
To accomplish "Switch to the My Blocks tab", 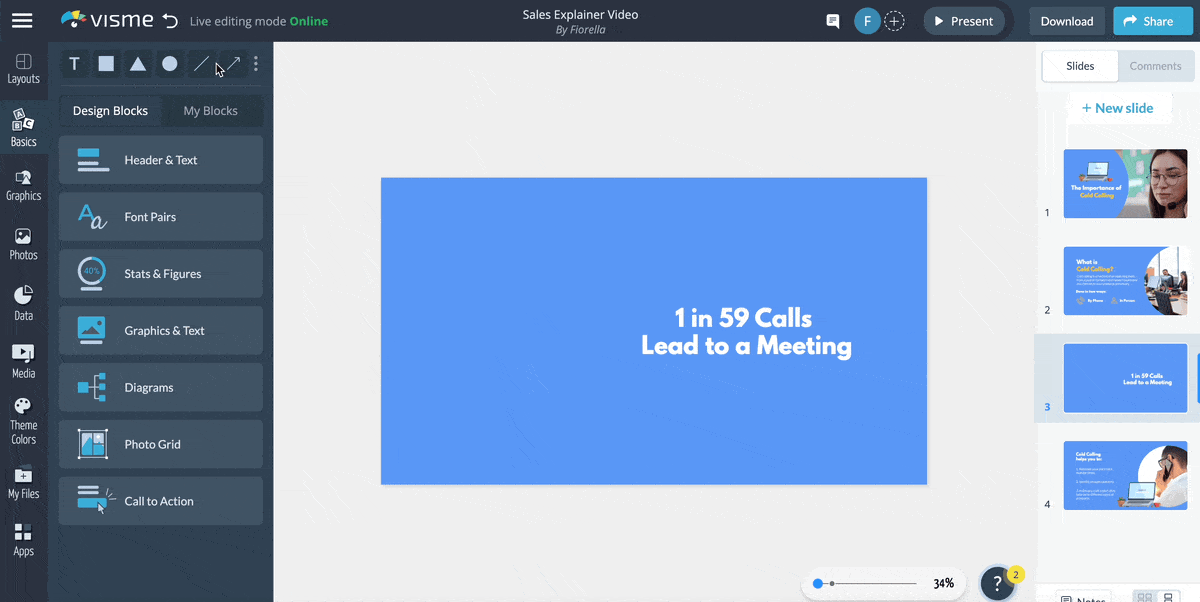I will (x=211, y=110).
